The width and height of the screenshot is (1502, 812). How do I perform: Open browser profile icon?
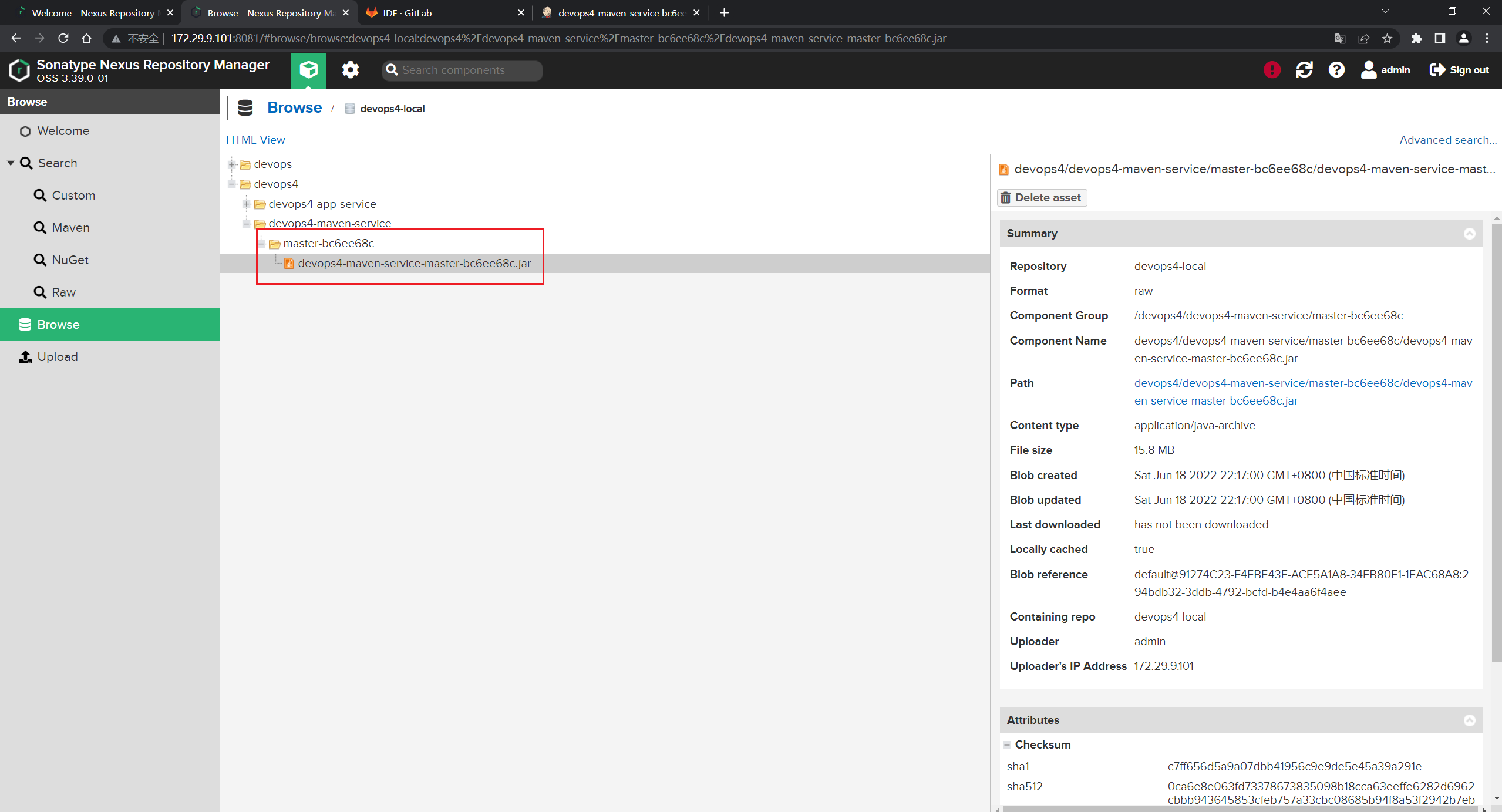tap(1464, 39)
